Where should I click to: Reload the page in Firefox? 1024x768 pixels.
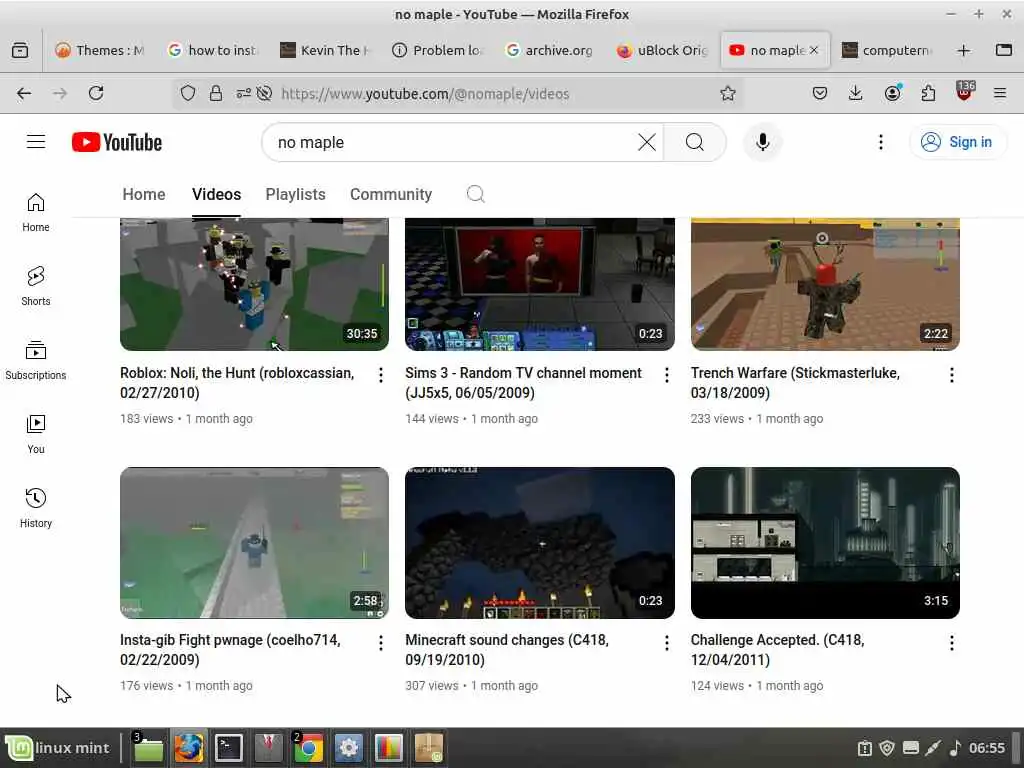click(96, 93)
